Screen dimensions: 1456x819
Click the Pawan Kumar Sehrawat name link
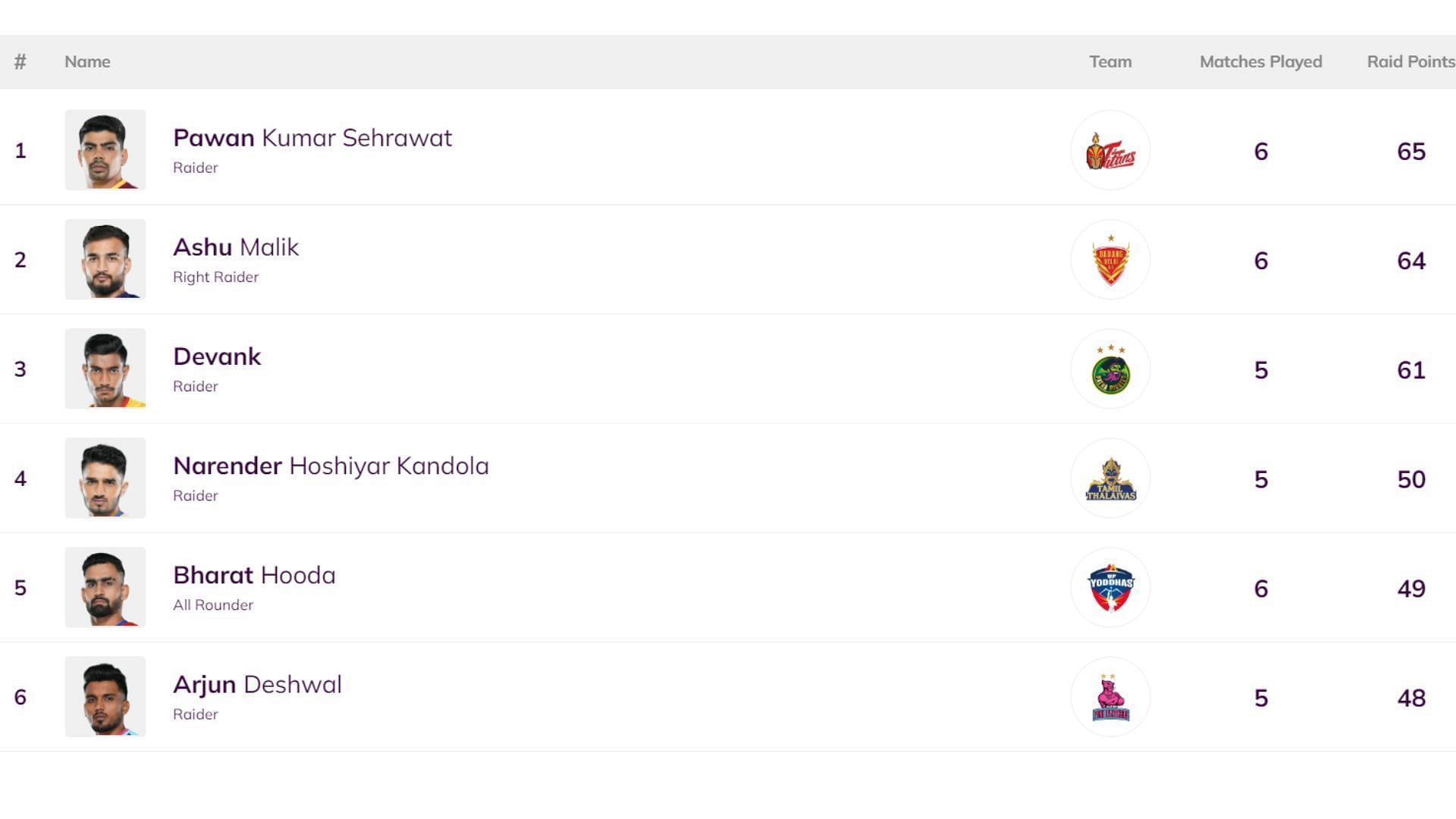(x=312, y=138)
